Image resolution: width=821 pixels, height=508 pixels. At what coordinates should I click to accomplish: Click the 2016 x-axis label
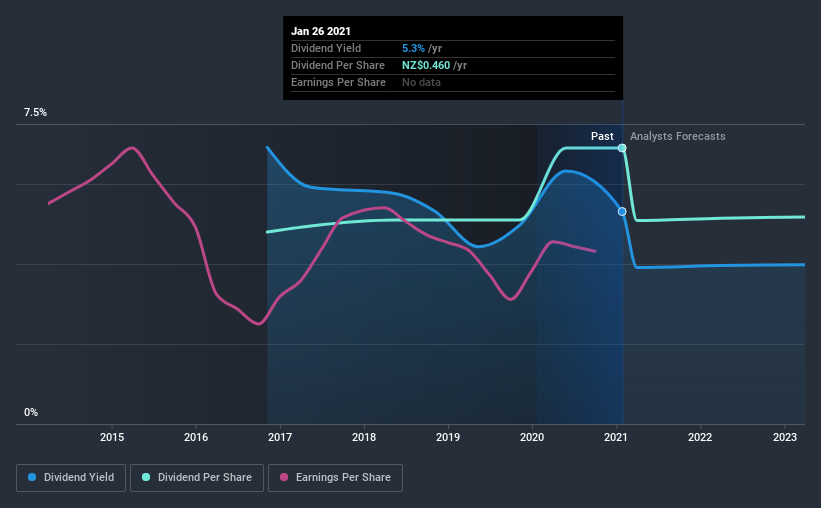click(x=196, y=437)
